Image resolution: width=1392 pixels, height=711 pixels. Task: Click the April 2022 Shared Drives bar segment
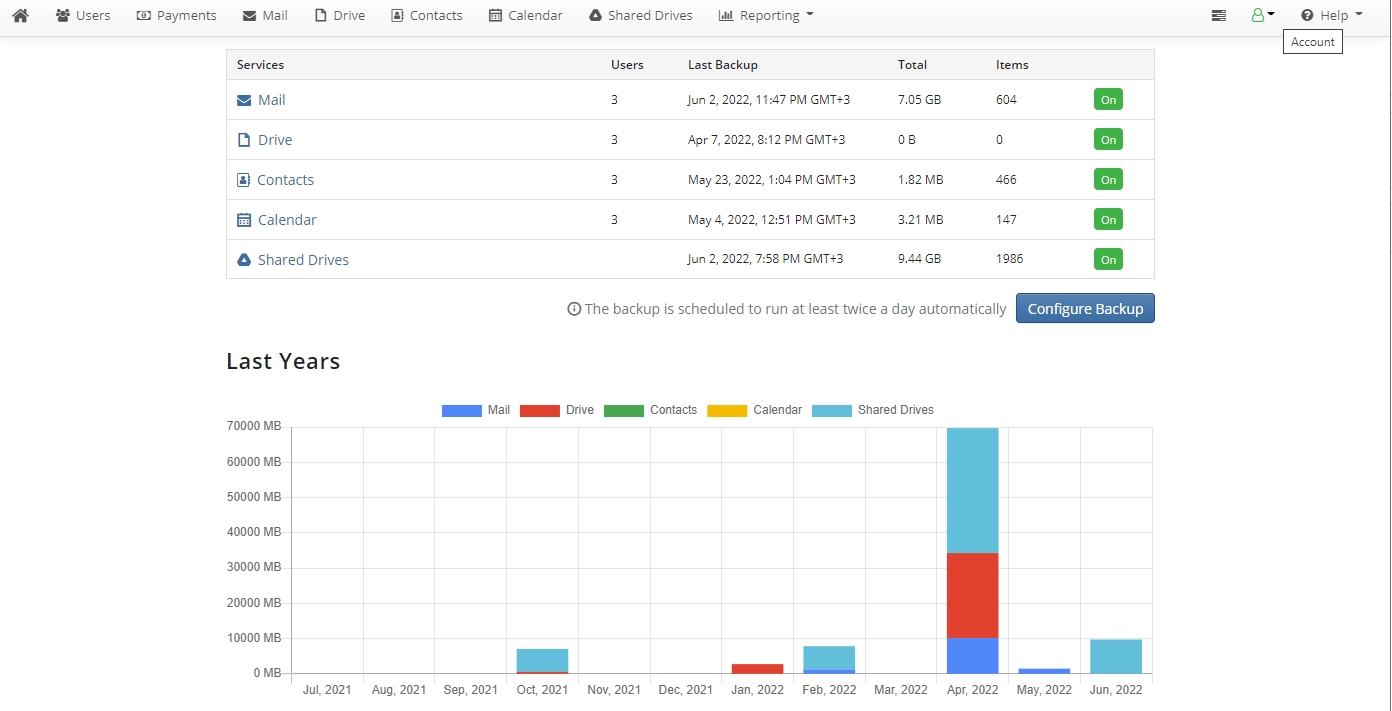tap(972, 490)
